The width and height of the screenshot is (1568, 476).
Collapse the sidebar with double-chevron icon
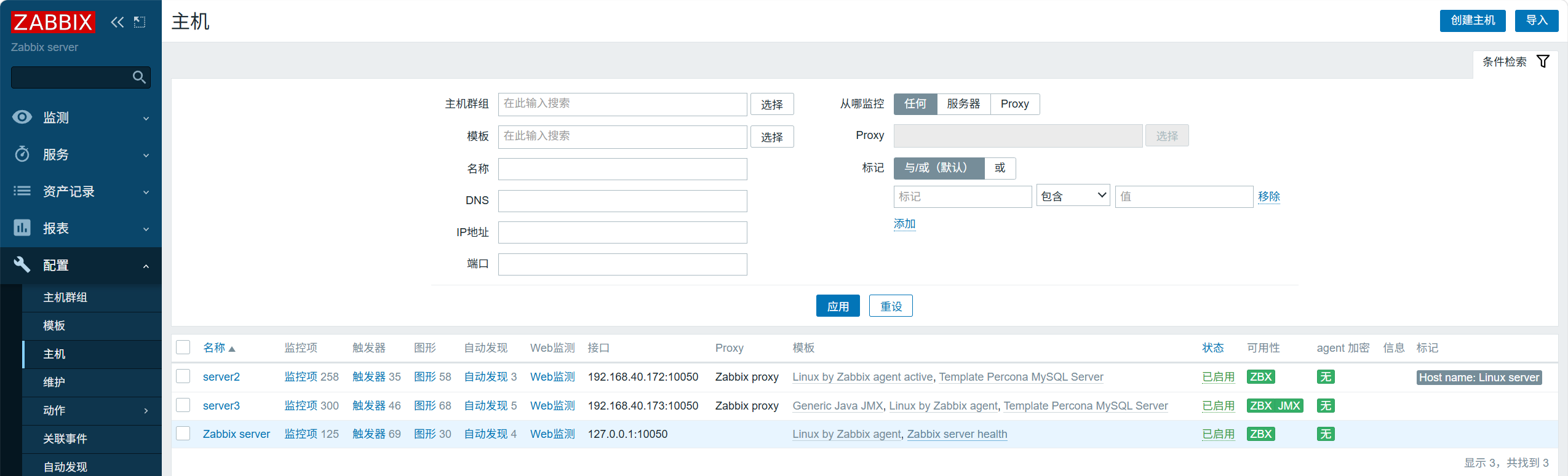click(x=117, y=22)
